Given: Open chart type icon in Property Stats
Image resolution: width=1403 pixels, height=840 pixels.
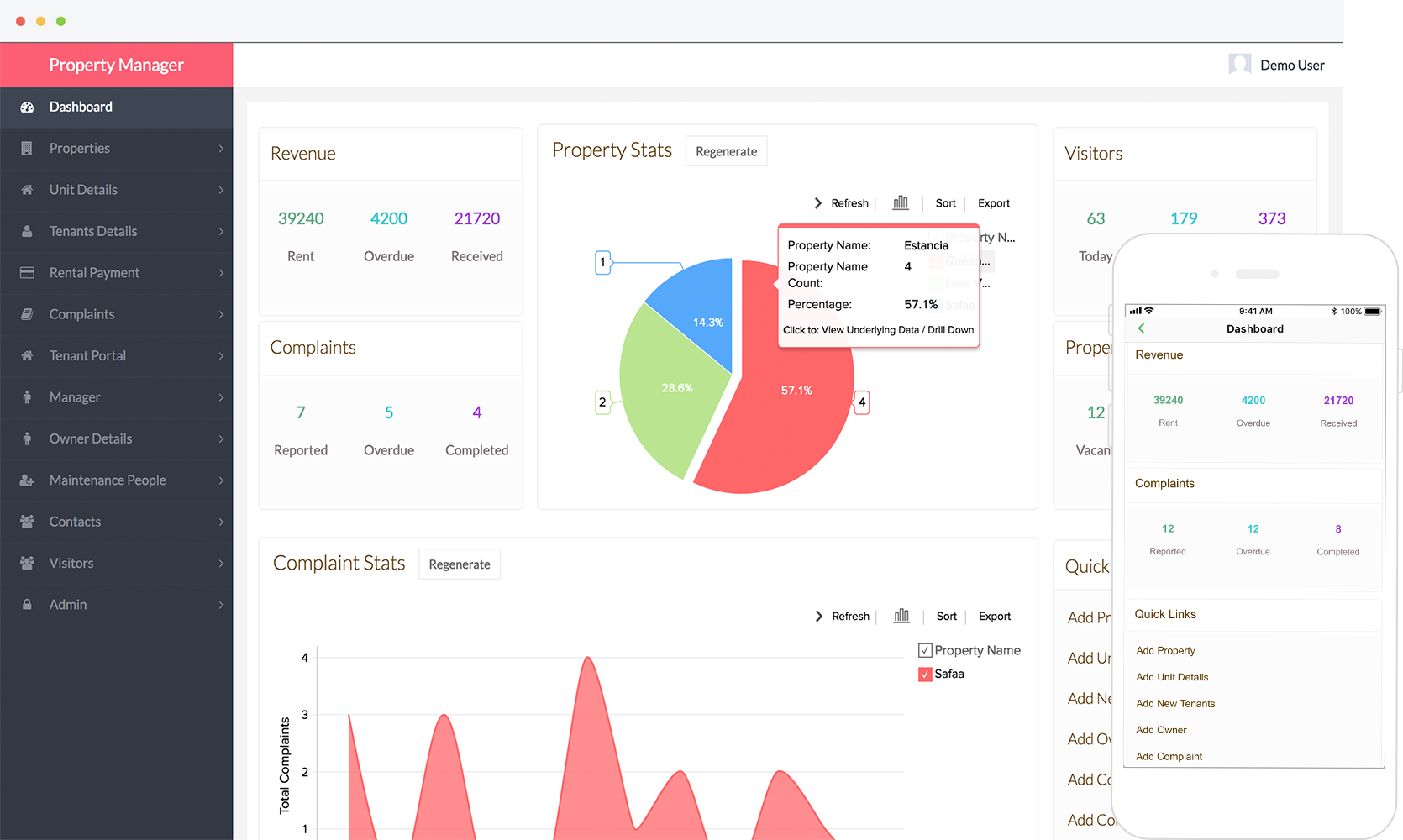Looking at the screenshot, I should [x=901, y=203].
